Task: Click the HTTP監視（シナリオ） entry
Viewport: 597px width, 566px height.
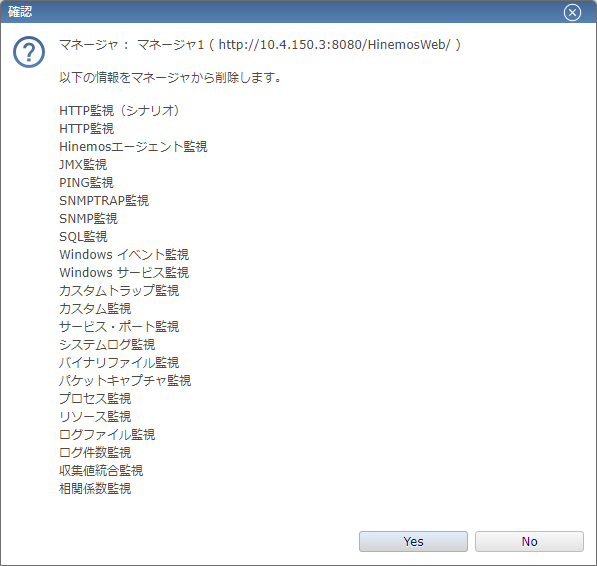Action: click(119, 111)
